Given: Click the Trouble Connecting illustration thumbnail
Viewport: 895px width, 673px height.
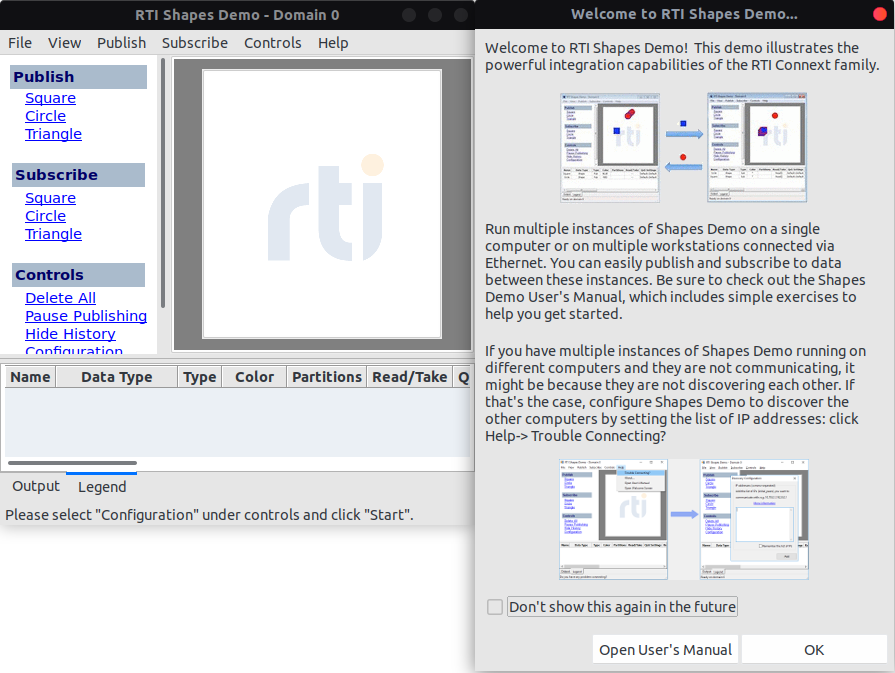Looking at the screenshot, I should [x=684, y=519].
